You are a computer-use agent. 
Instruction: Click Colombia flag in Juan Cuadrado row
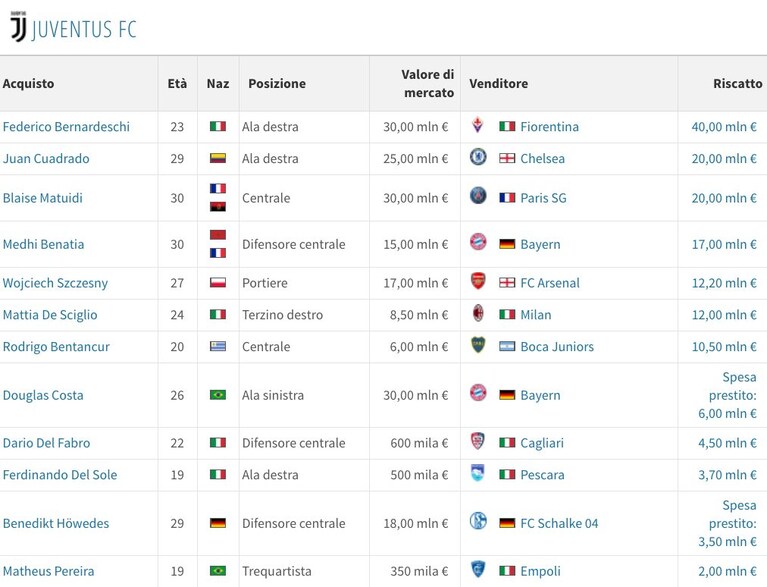tap(218, 158)
